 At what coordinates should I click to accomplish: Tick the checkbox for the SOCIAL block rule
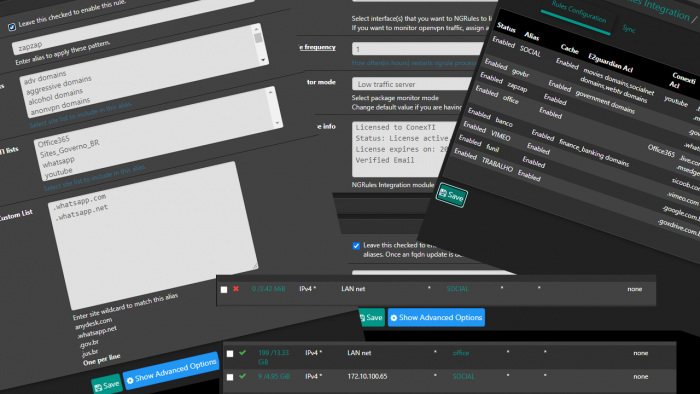(x=224, y=290)
